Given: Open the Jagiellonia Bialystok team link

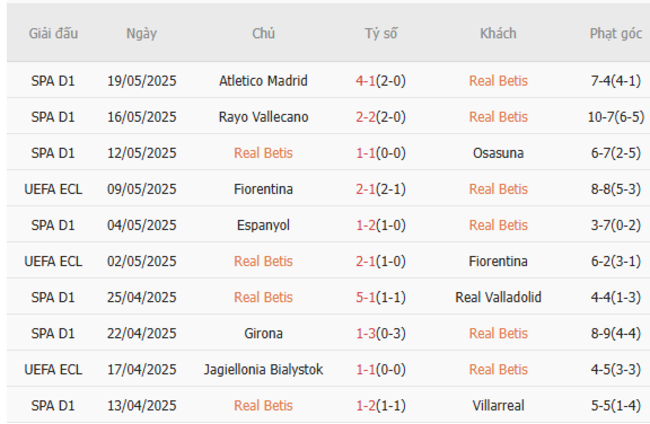Looking at the screenshot, I should click(263, 369).
